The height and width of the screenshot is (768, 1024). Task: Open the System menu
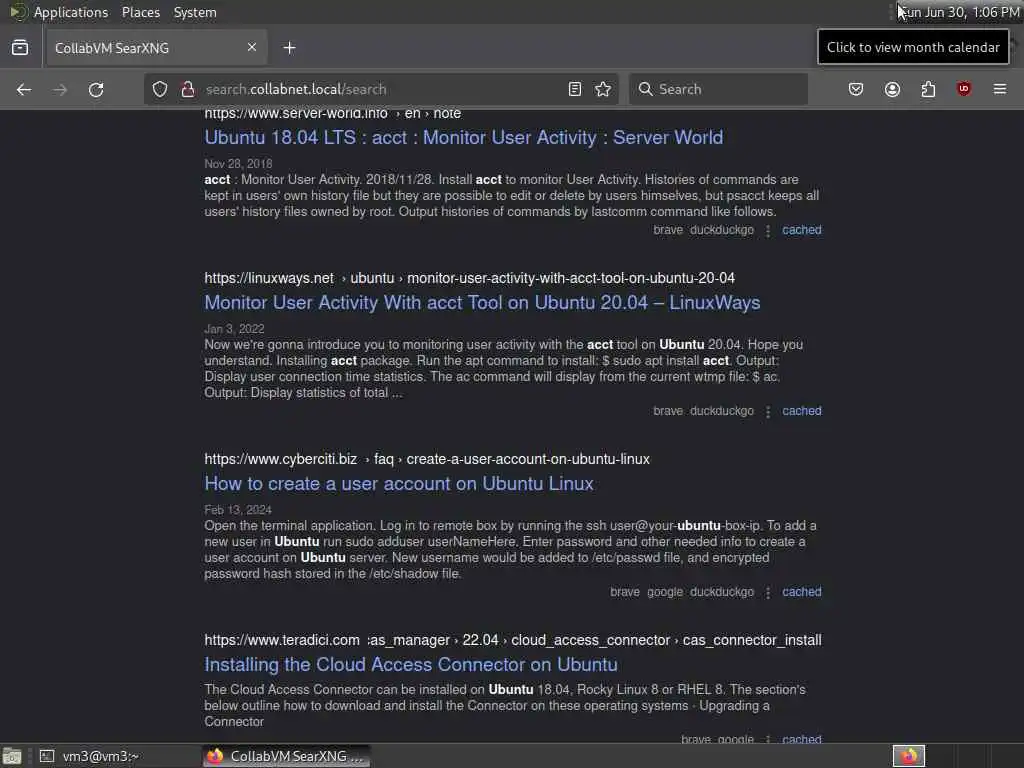[195, 12]
